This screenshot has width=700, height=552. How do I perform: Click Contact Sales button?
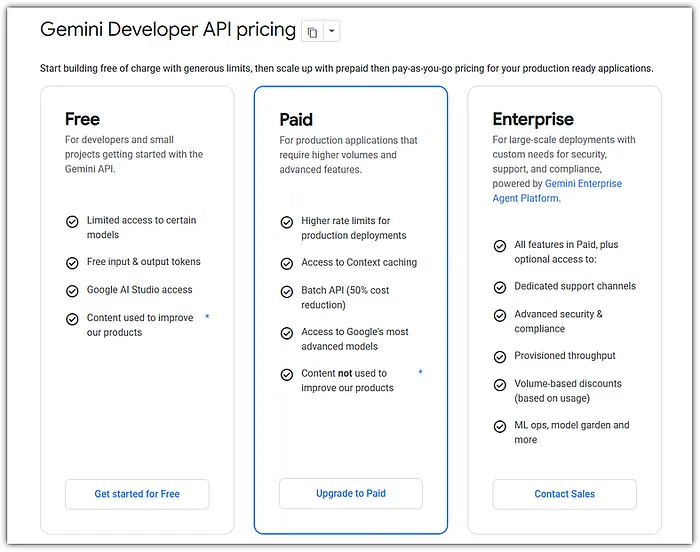click(x=564, y=494)
